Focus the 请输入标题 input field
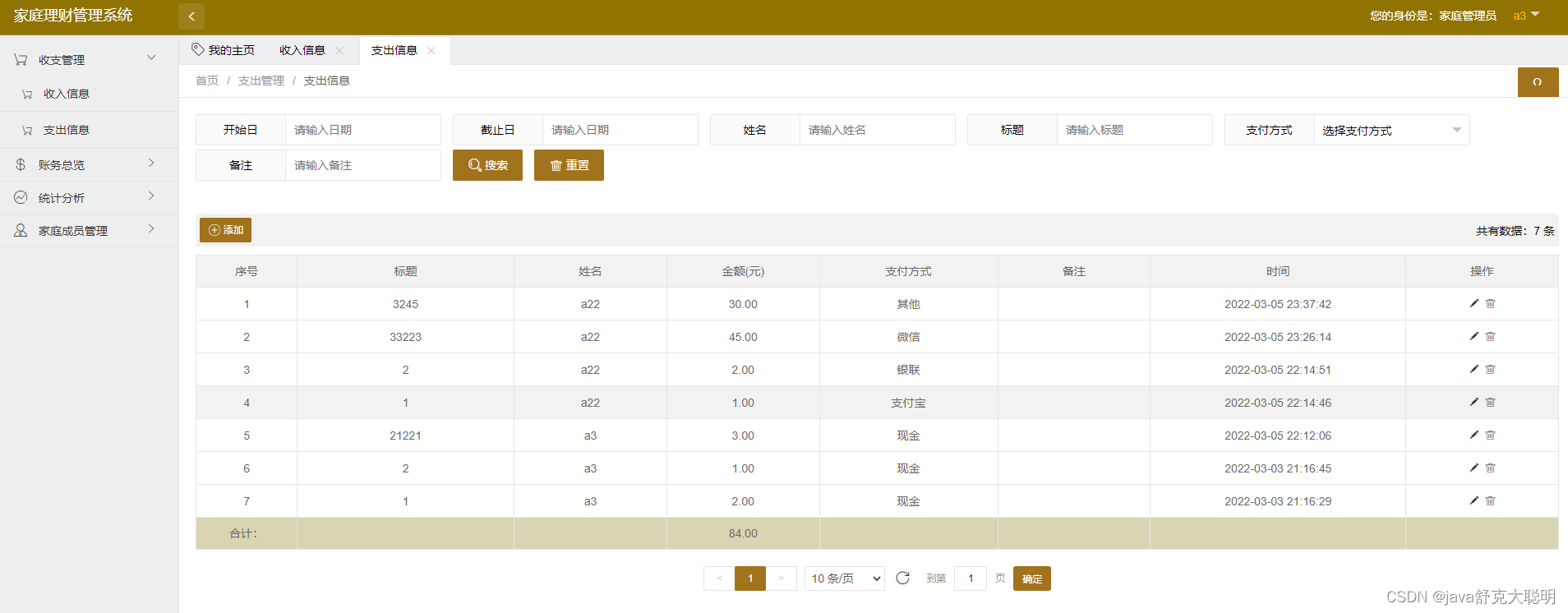1568x613 pixels. tap(1134, 130)
